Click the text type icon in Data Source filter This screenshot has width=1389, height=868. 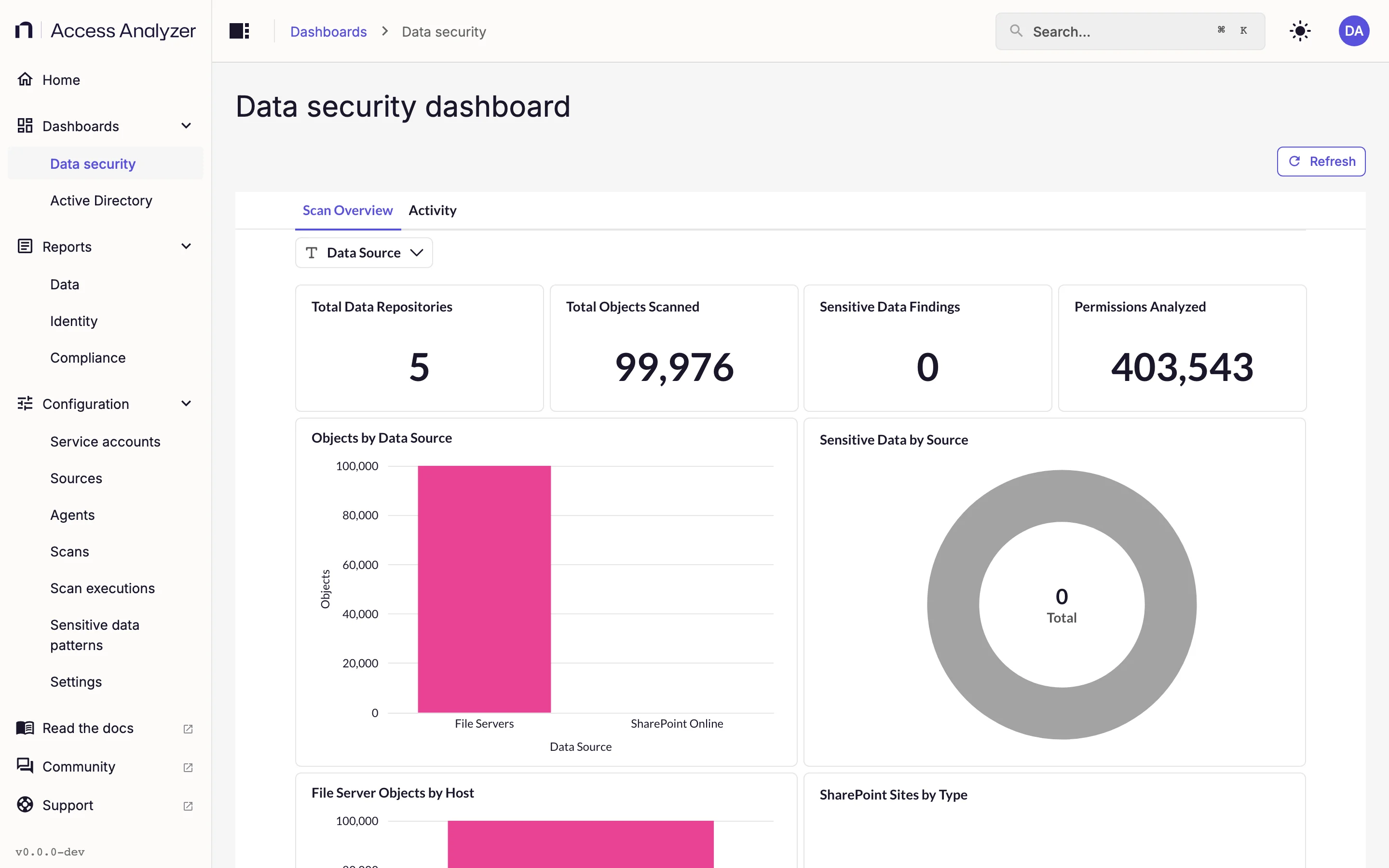[312, 253]
